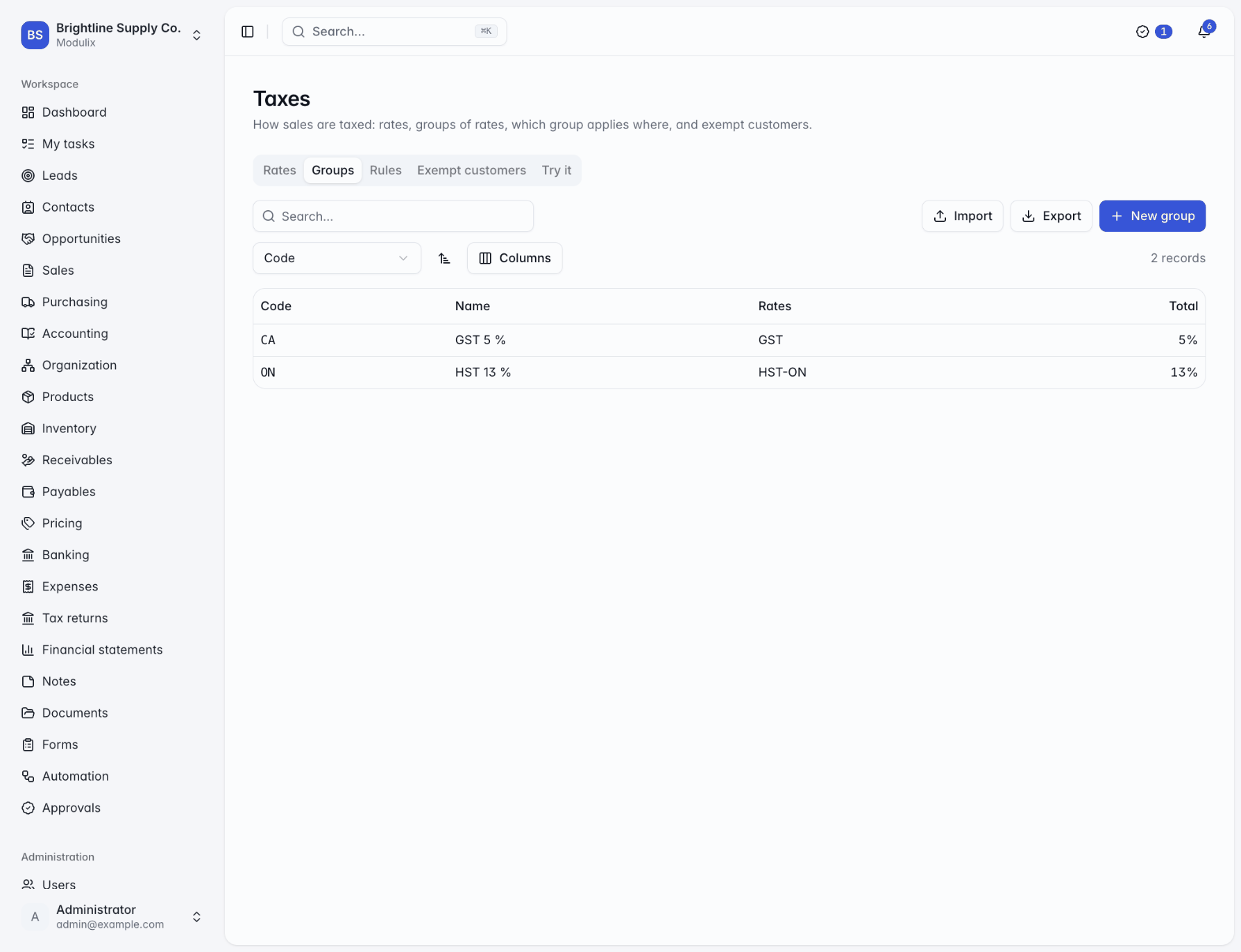Click the Name column header
Viewport: 1241px width, 952px height.
click(x=473, y=306)
